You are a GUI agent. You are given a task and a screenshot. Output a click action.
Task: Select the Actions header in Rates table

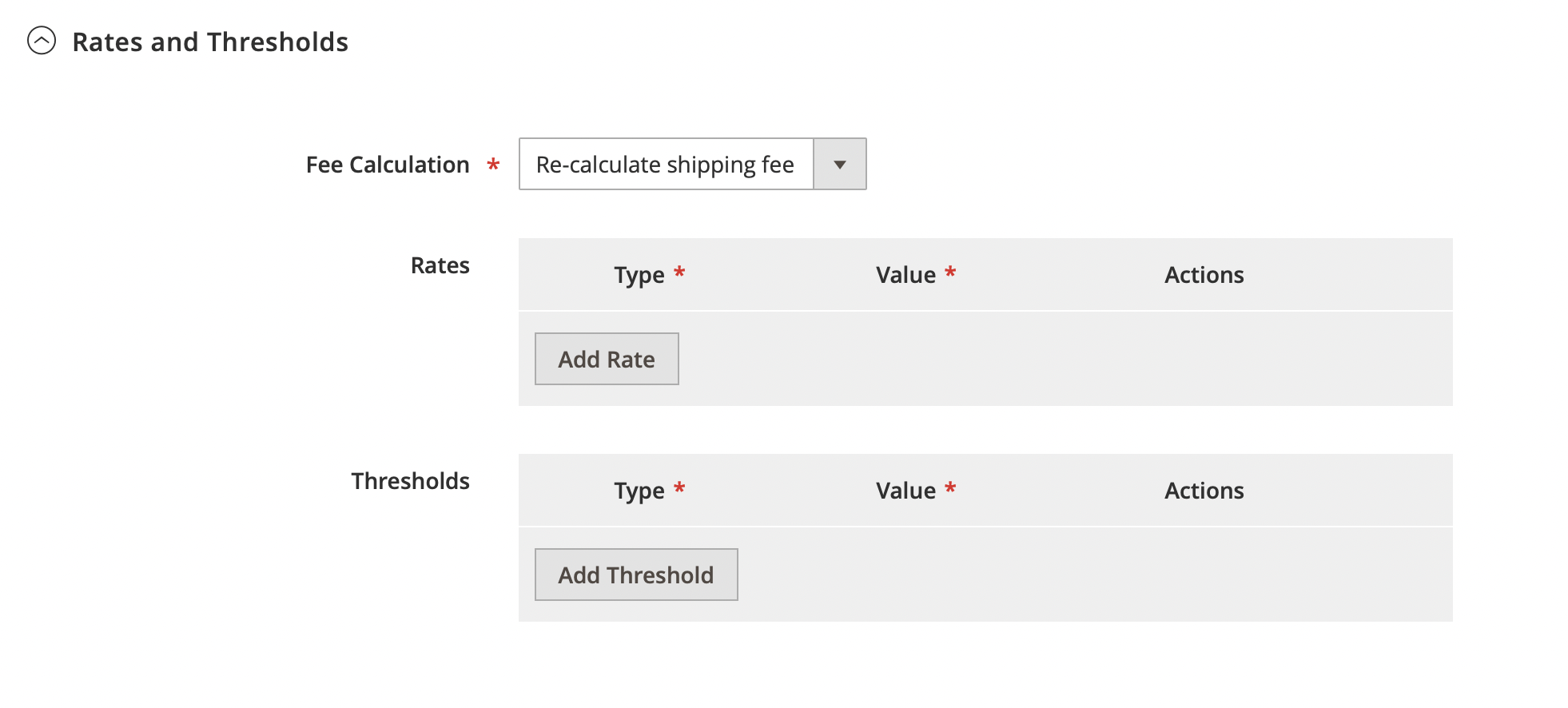click(1204, 275)
